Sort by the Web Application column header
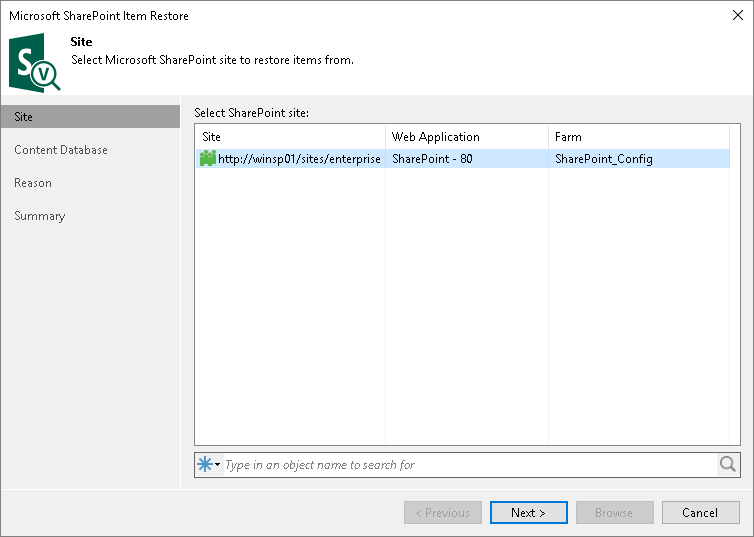 466,137
